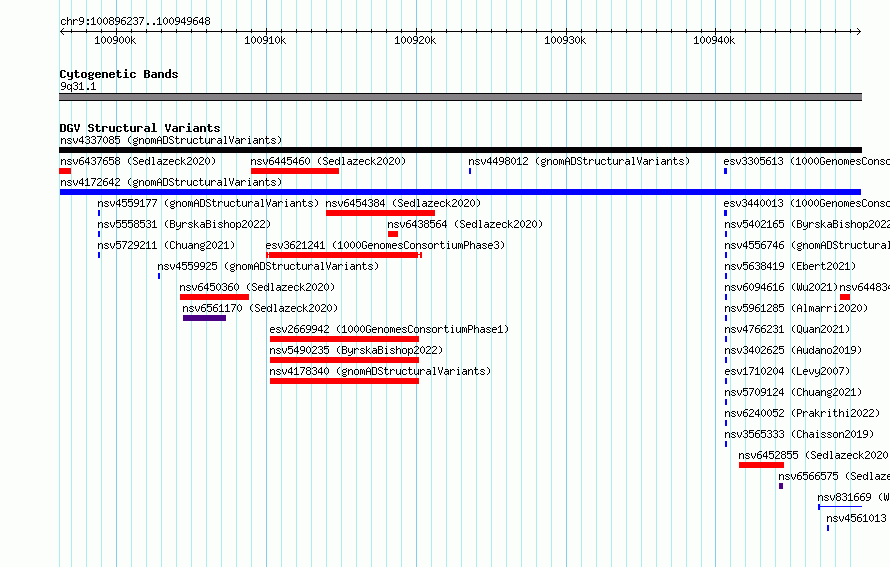This screenshot has height=567, width=890.
Task: Open nsv5402165 (ByrskaBishop2022) label
Action: click(x=807, y=224)
